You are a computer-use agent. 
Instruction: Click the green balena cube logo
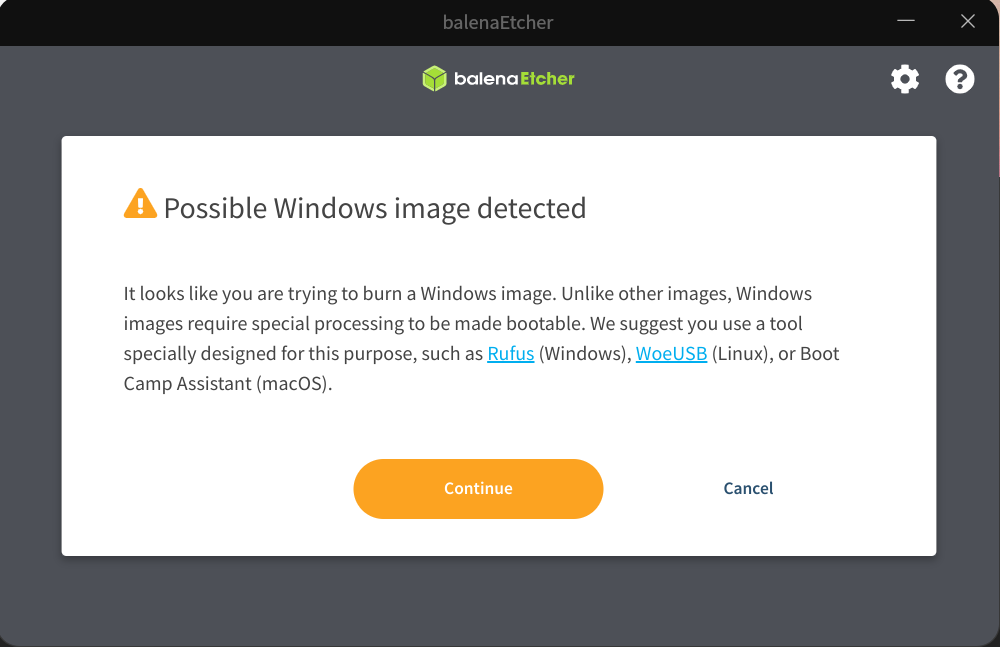434,78
